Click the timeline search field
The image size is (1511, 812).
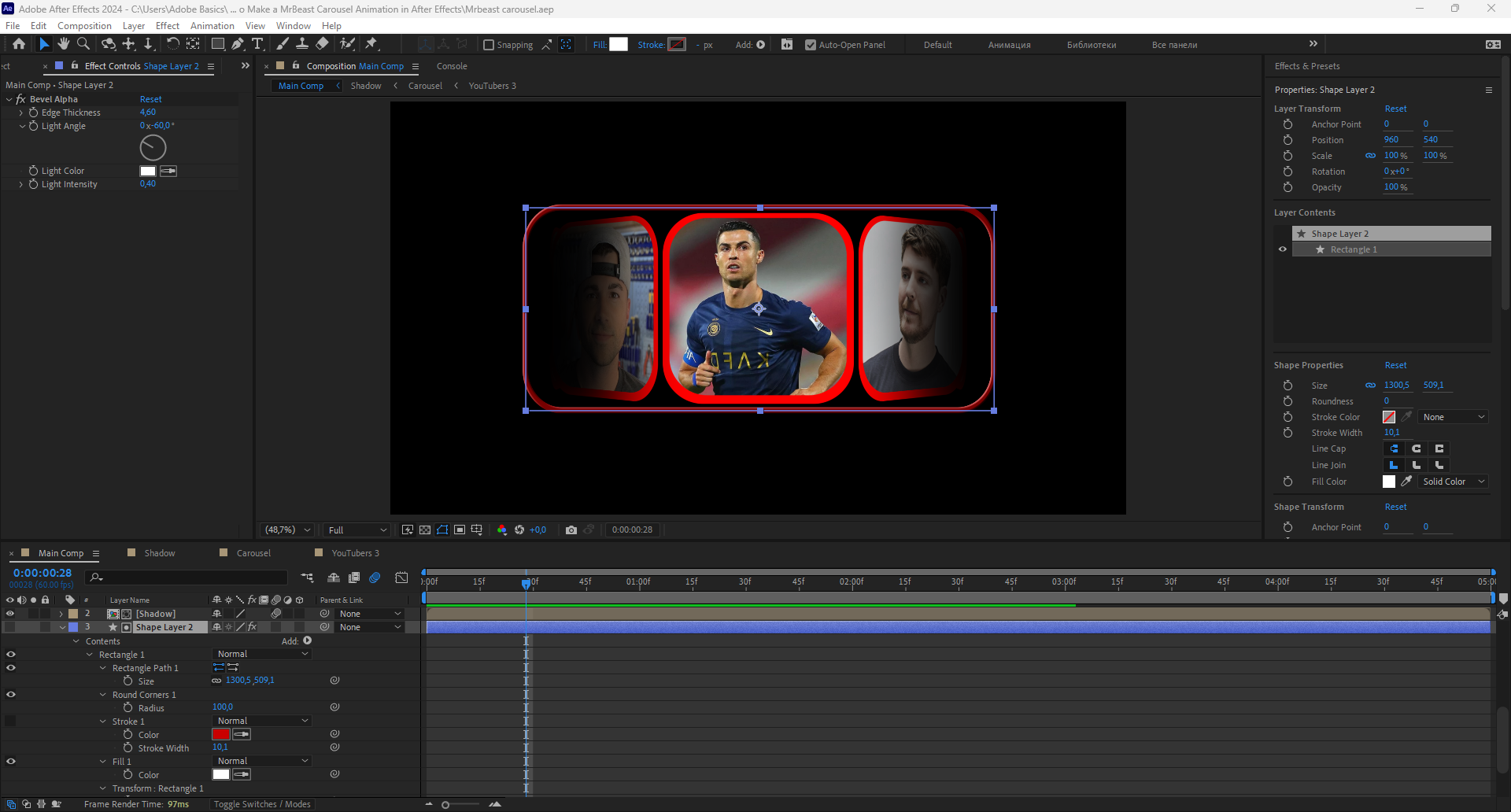[189, 578]
